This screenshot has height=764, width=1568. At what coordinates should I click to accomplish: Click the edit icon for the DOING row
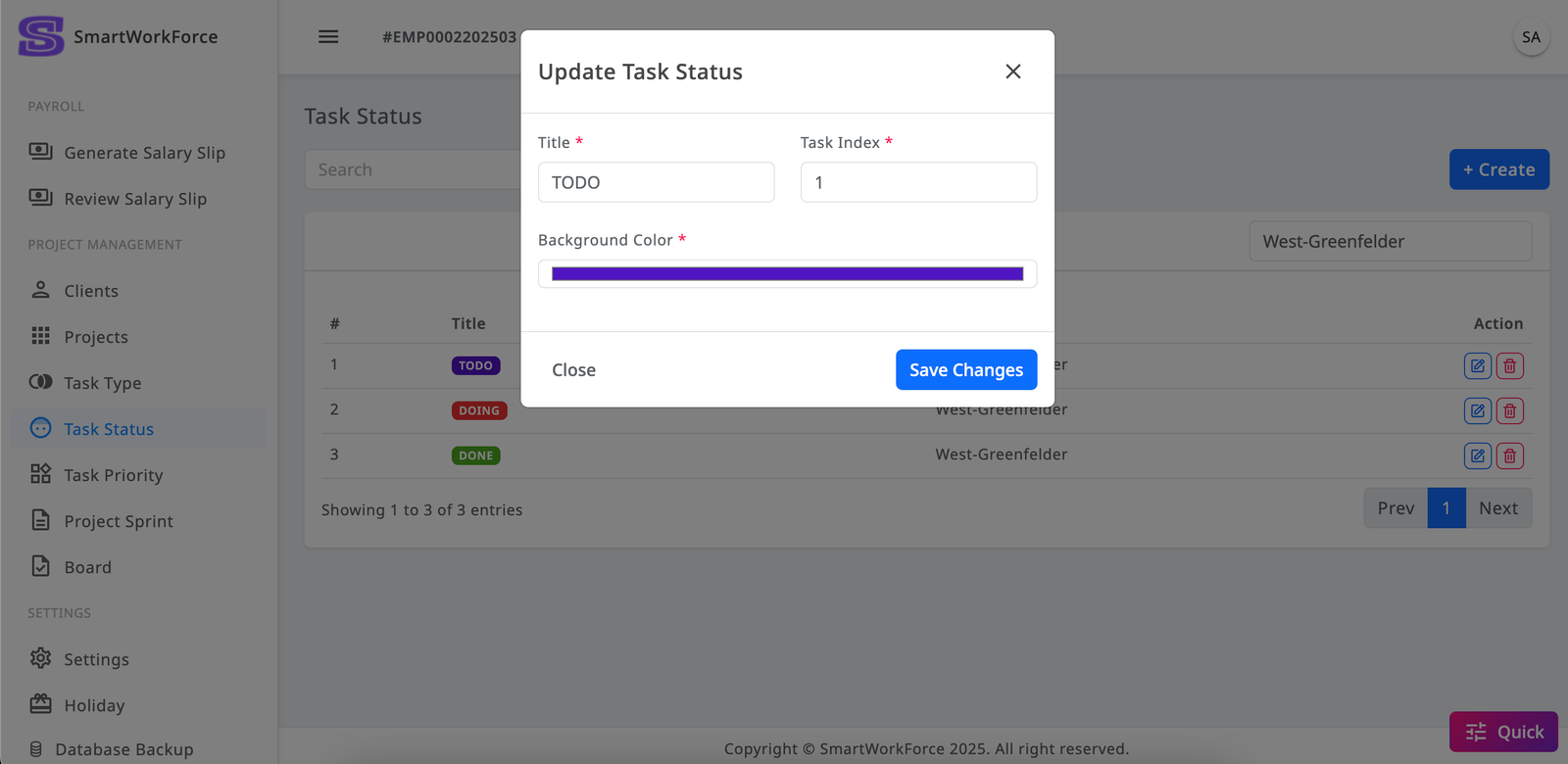(x=1477, y=410)
